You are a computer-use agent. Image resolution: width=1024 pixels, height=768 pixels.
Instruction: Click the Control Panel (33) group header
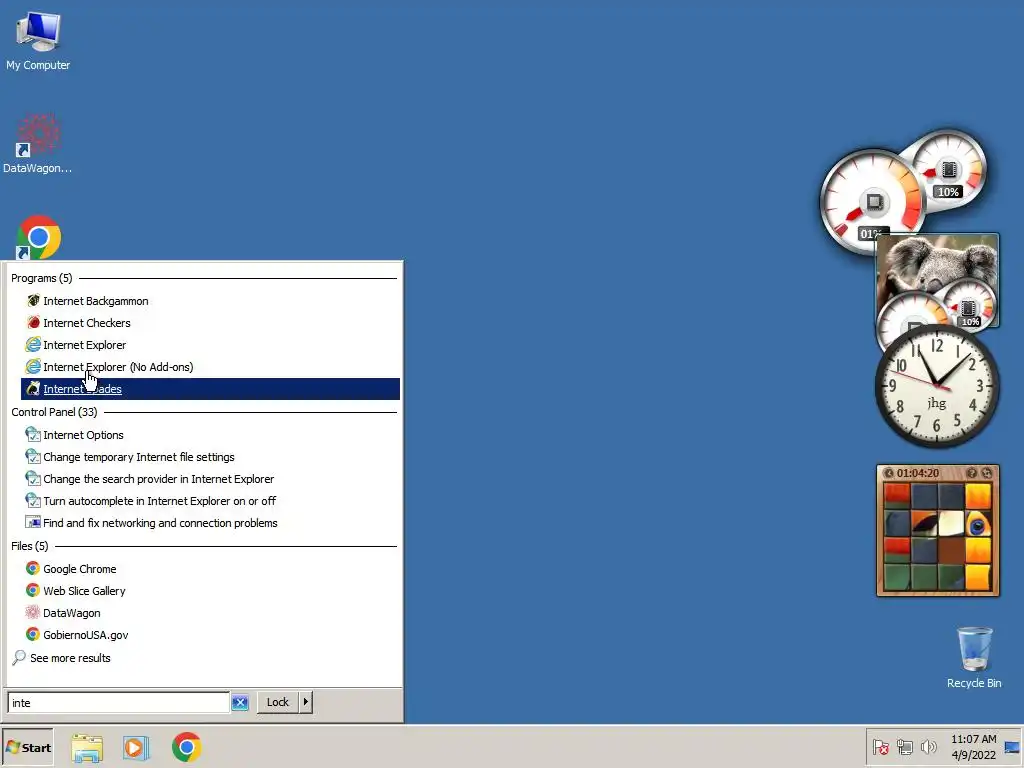coord(54,412)
